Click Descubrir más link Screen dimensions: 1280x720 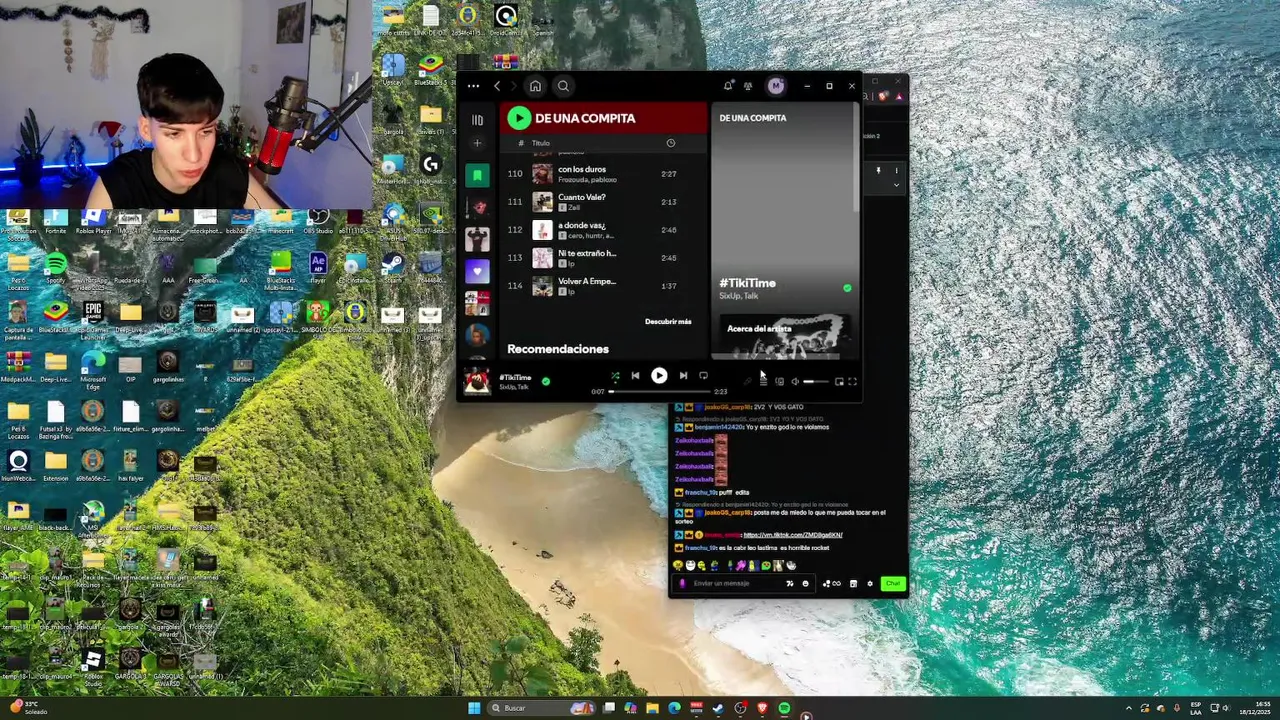[x=668, y=322]
